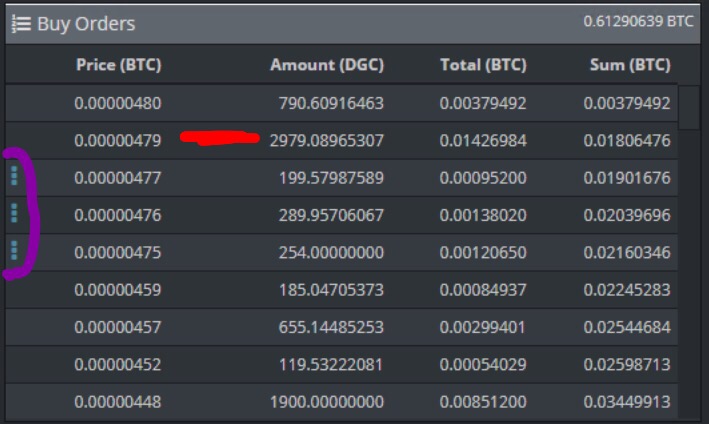
Task: Click dotted marker icon beside price 0.00000475
Action: pos(14,250)
